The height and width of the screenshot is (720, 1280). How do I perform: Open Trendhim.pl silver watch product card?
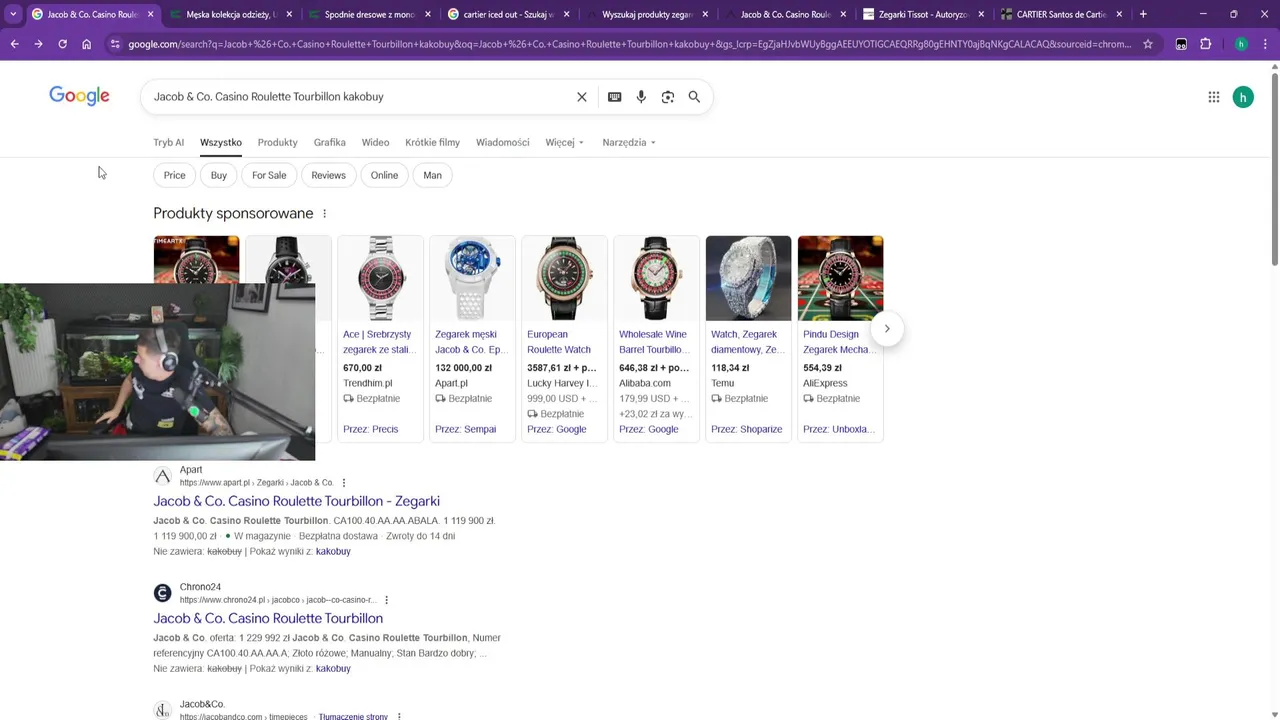380,338
